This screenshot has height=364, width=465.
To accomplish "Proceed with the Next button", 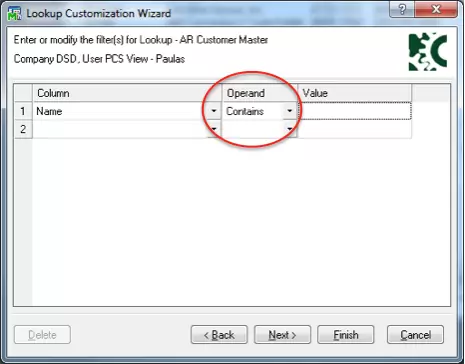I will (x=282, y=334).
